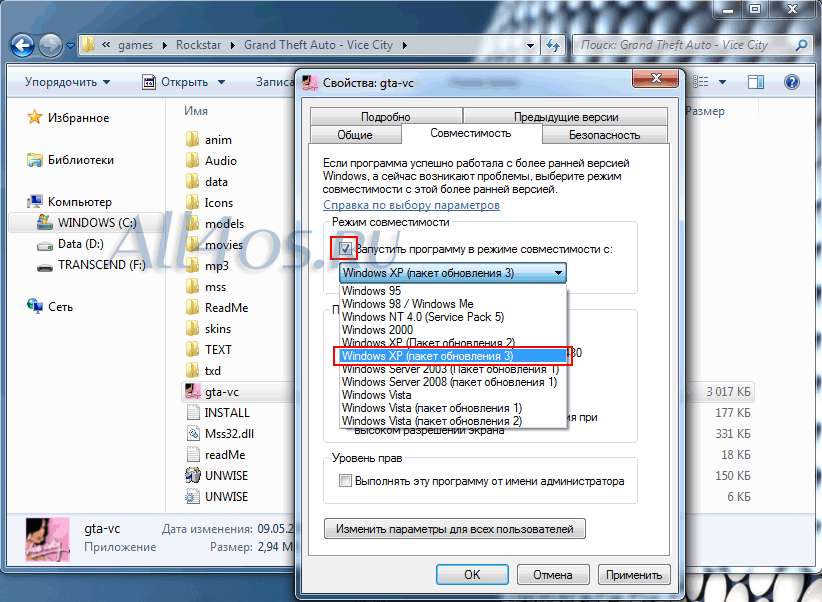Click the blue help question mark icon
Image resolution: width=822 pixels, height=602 pixels.
(x=792, y=82)
